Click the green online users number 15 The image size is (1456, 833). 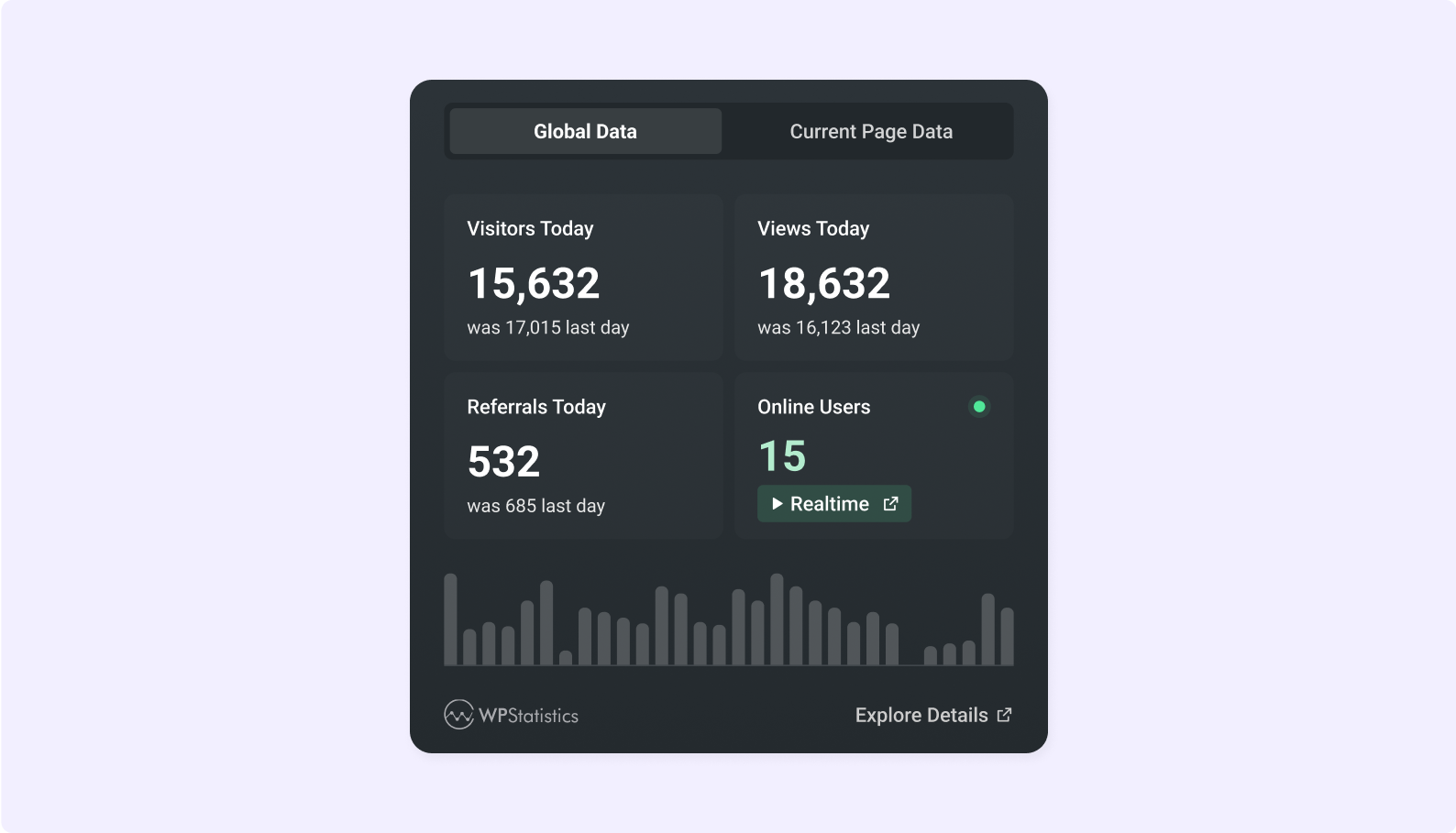tap(782, 456)
